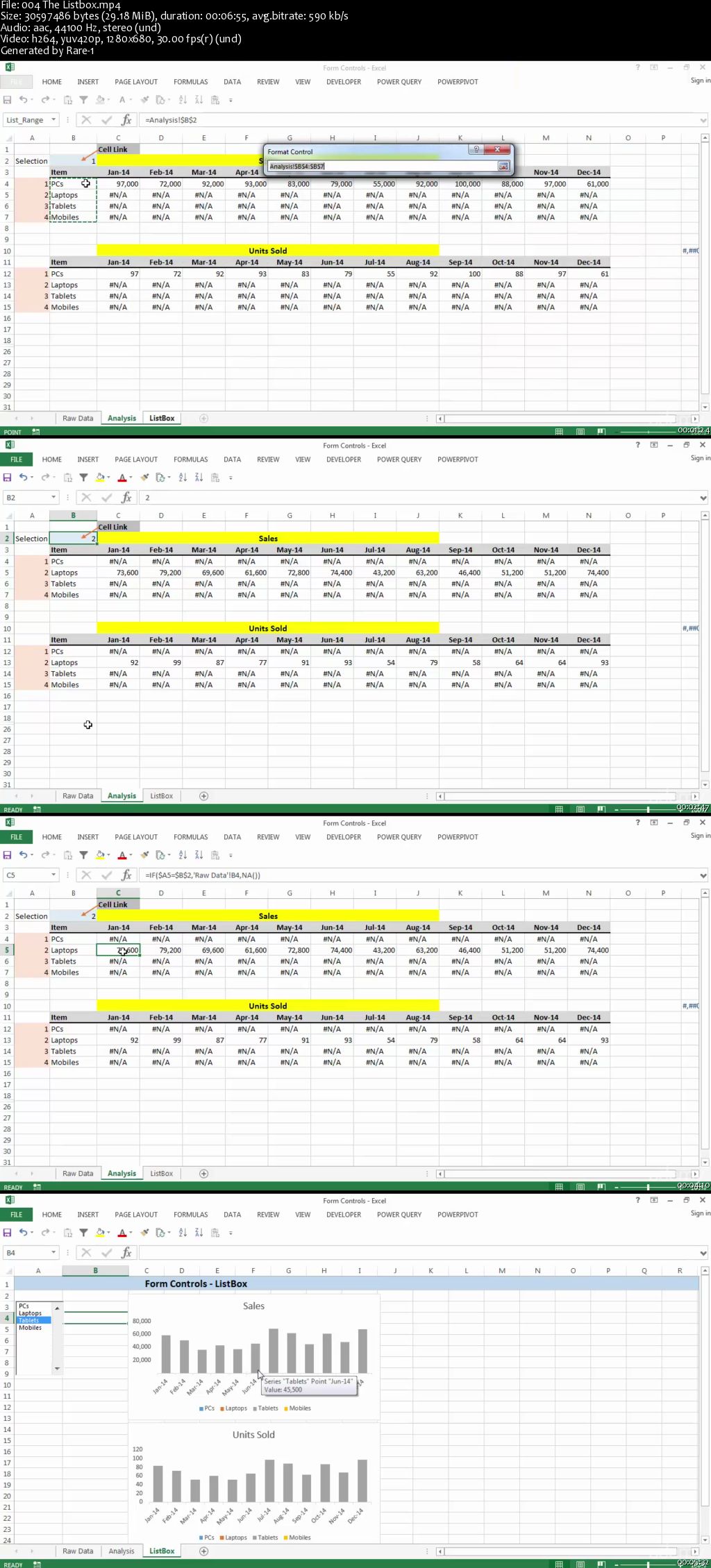The height and width of the screenshot is (1568, 711).
Task: Click the Form Controls - ListBox heading cell
Action: (196, 1284)
